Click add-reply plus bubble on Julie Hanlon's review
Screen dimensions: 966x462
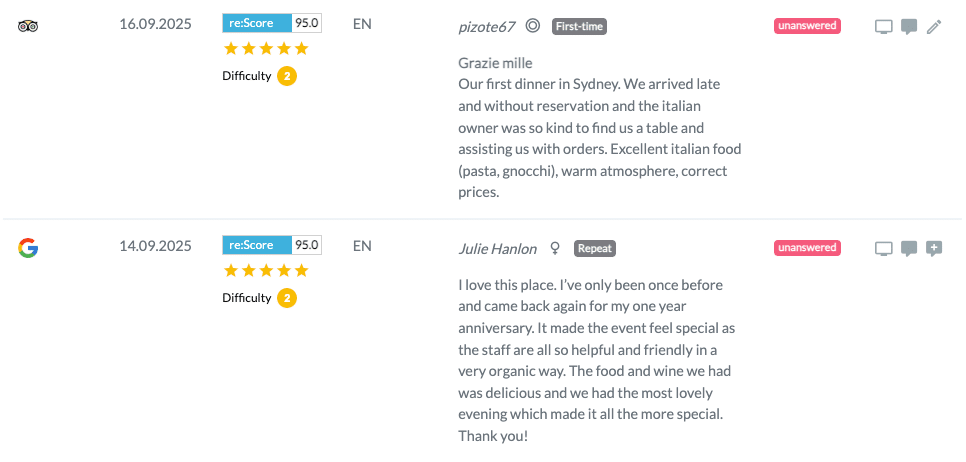coord(934,249)
